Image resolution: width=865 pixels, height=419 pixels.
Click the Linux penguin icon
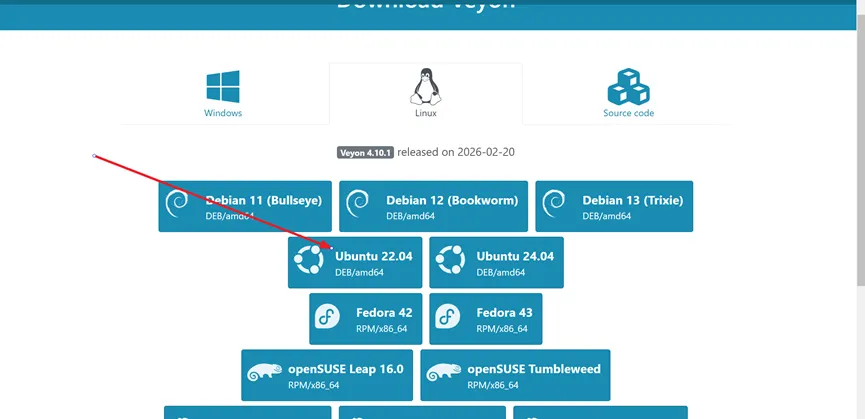tap(425, 87)
